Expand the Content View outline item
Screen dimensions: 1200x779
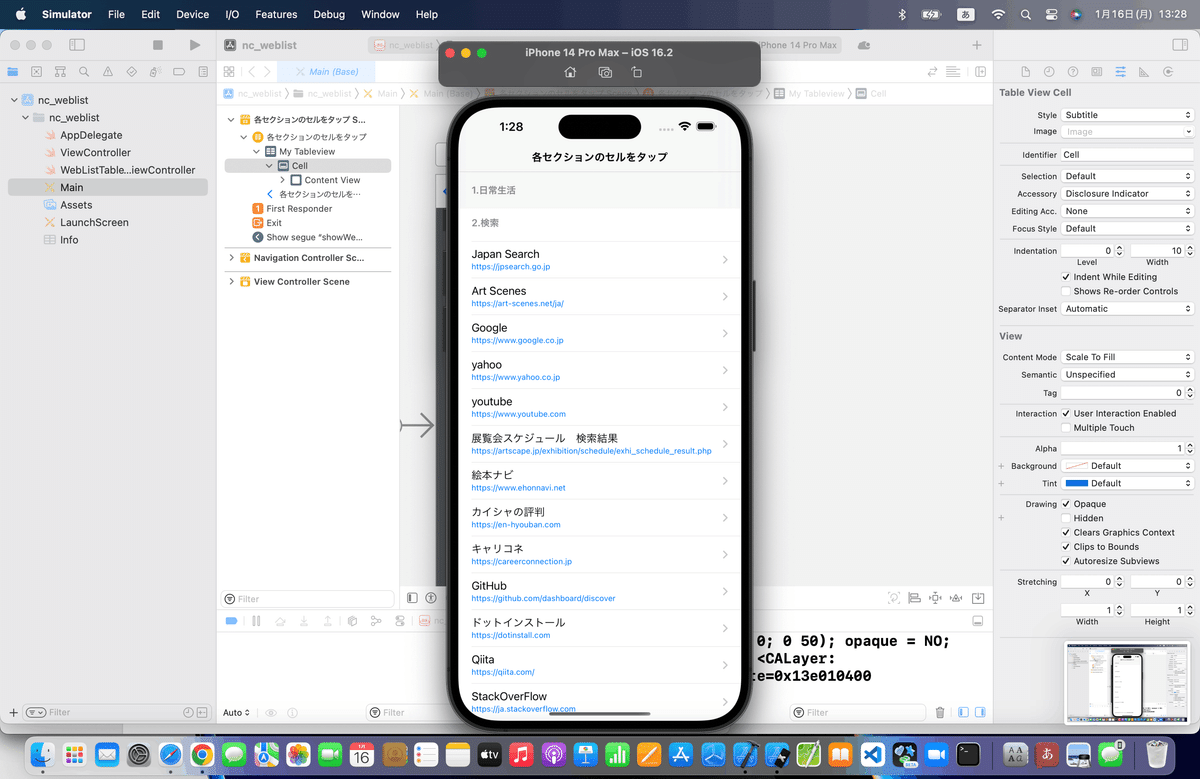coord(283,180)
